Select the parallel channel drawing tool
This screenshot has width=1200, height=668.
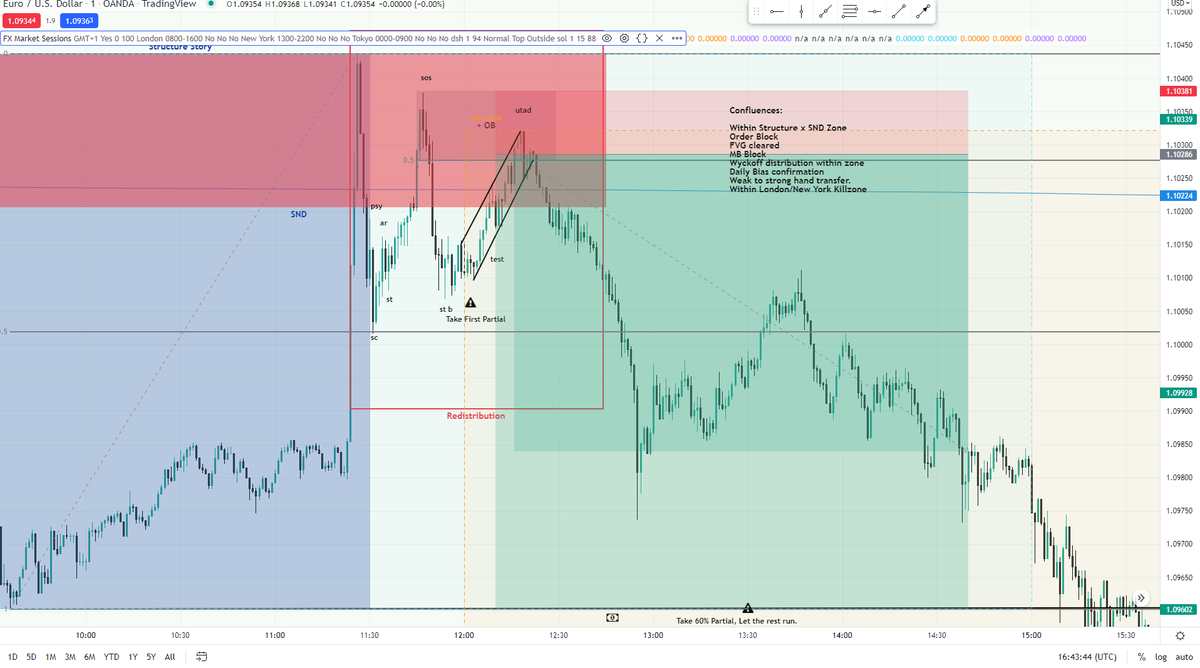851,12
